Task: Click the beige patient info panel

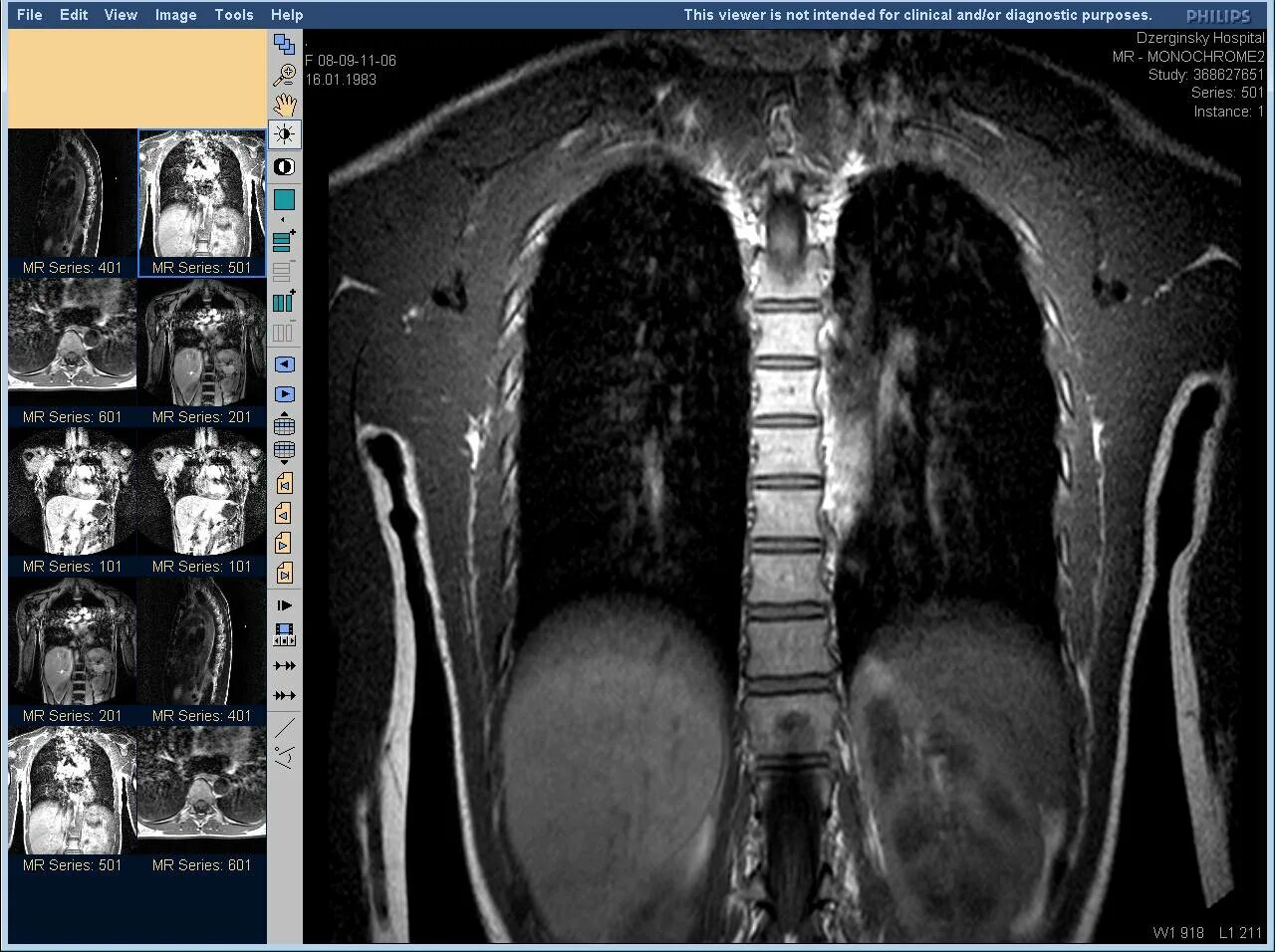Action: tap(136, 79)
